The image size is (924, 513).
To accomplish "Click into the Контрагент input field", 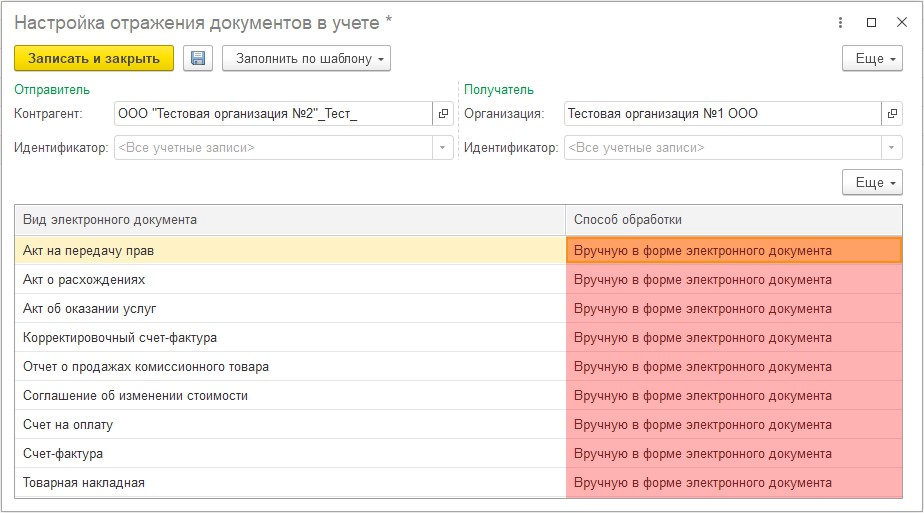I will pos(272,114).
